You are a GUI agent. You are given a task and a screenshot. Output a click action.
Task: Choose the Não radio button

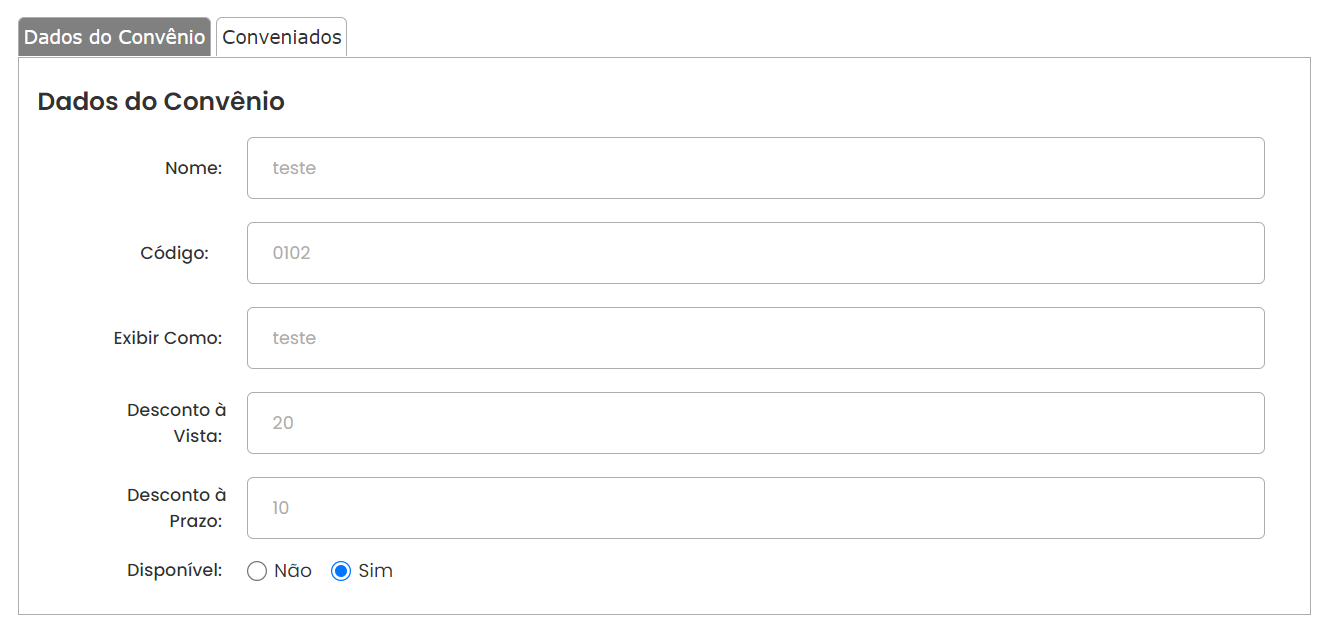(x=257, y=571)
